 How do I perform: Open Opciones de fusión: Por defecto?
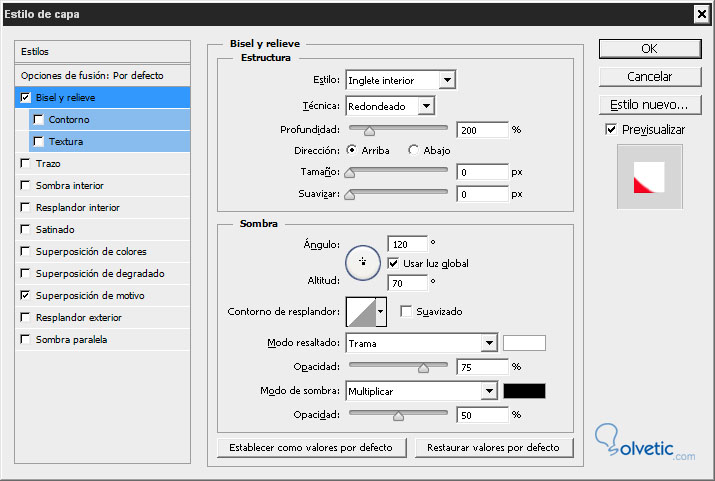tap(103, 75)
